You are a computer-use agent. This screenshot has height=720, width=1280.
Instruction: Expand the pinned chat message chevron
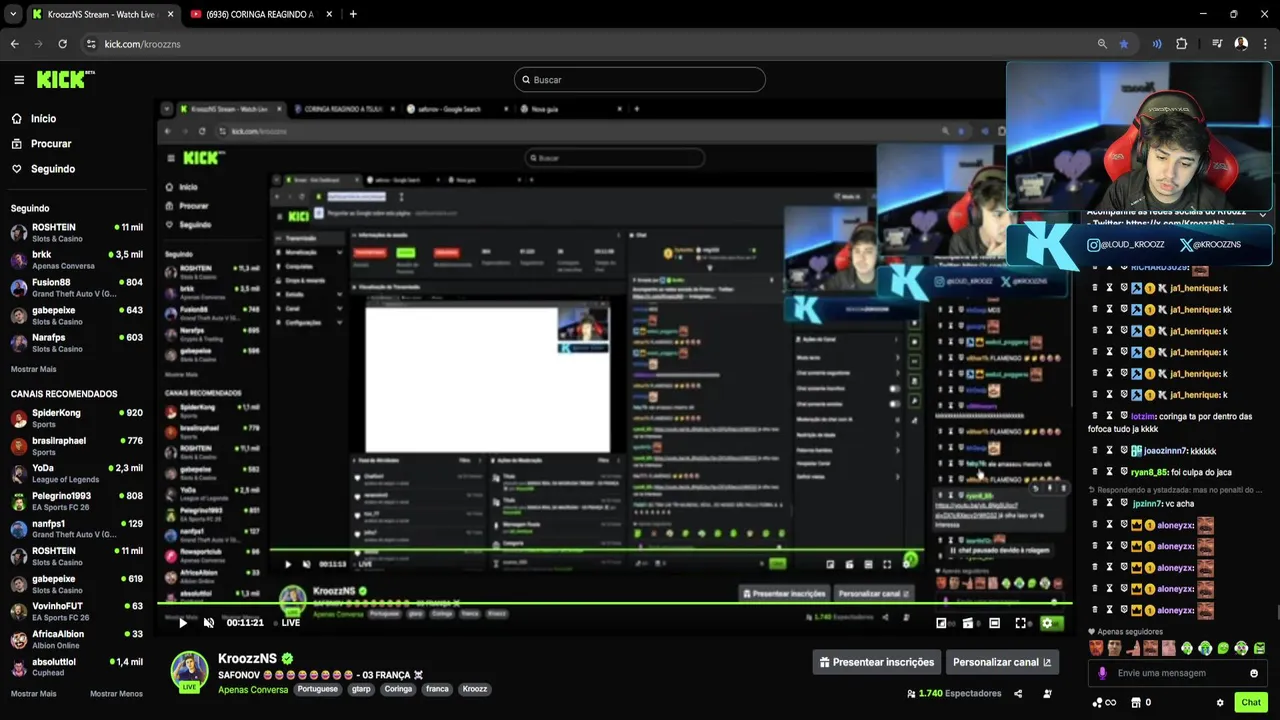tap(1263, 215)
